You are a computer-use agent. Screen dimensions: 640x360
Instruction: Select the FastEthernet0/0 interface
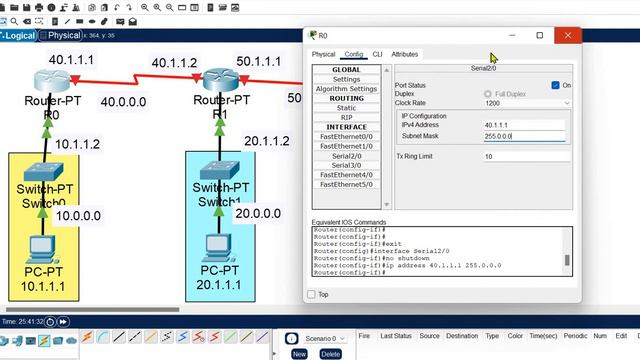[346, 136]
